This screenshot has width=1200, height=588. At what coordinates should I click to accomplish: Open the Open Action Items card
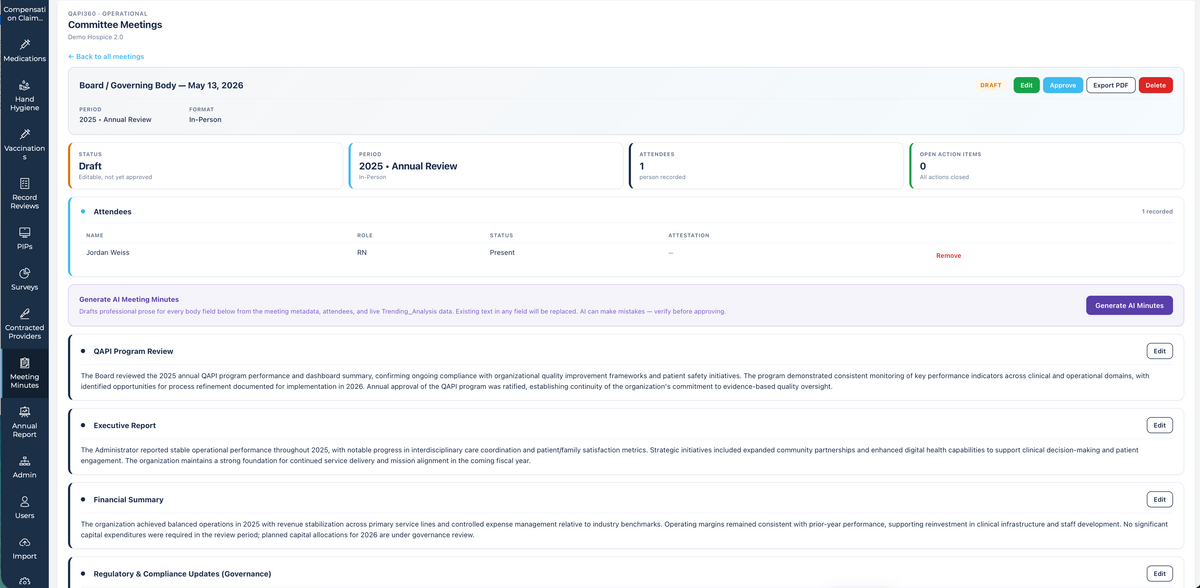pos(1046,166)
